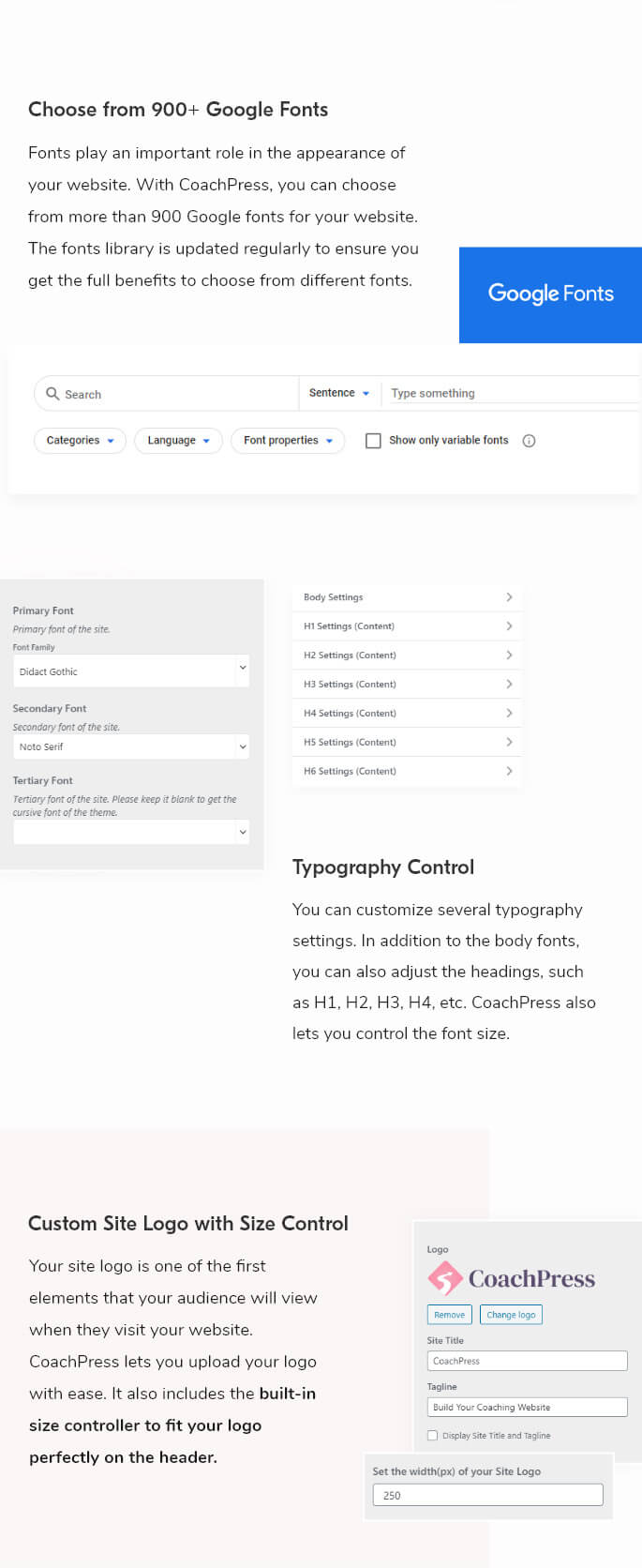Click the CoachPress logo icon
Screen dimensions: 642x1568
pyautogui.click(x=445, y=1278)
